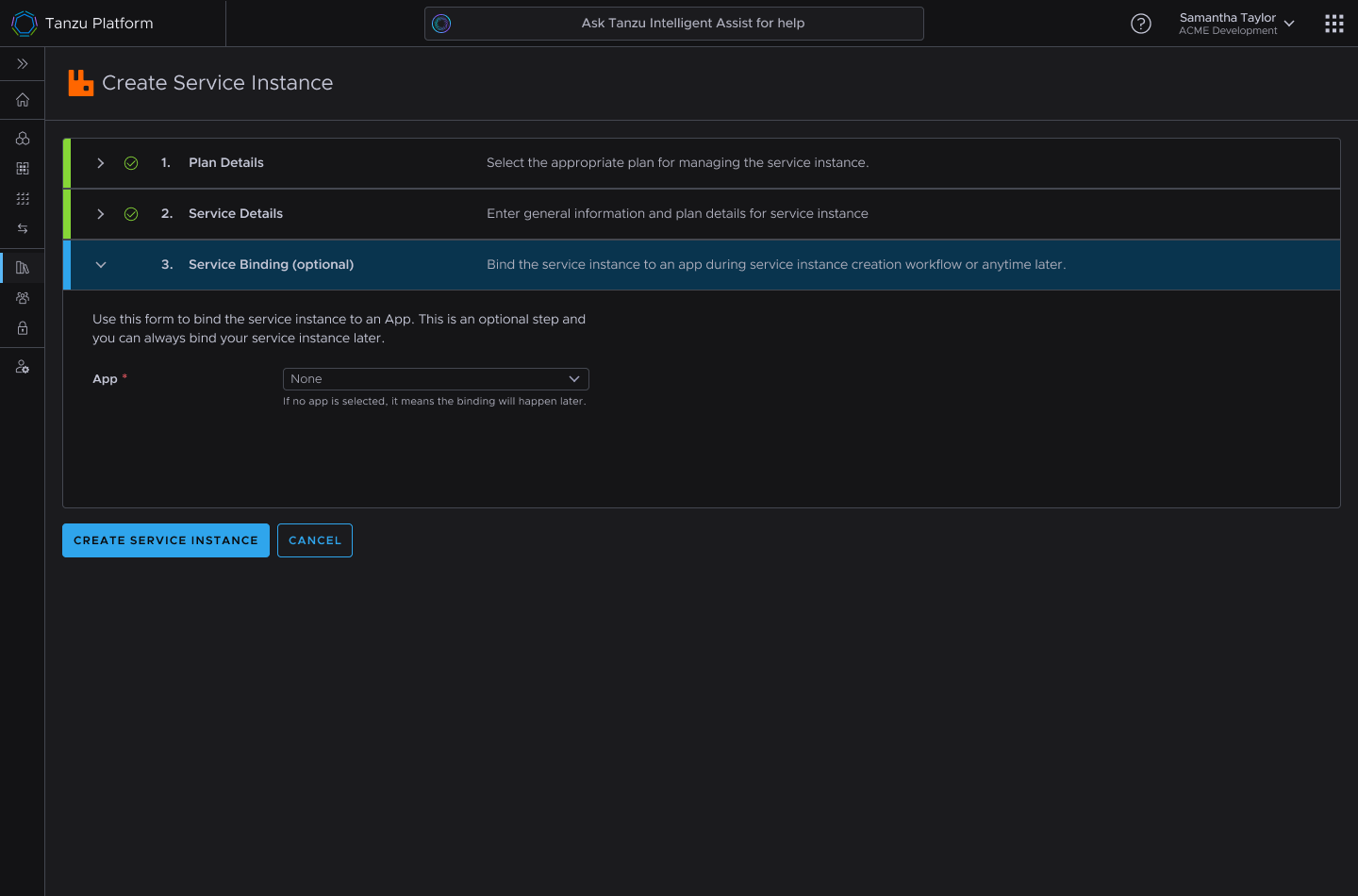The height and width of the screenshot is (896, 1358).
Task: Click the App field label
Action: click(x=105, y=379)
